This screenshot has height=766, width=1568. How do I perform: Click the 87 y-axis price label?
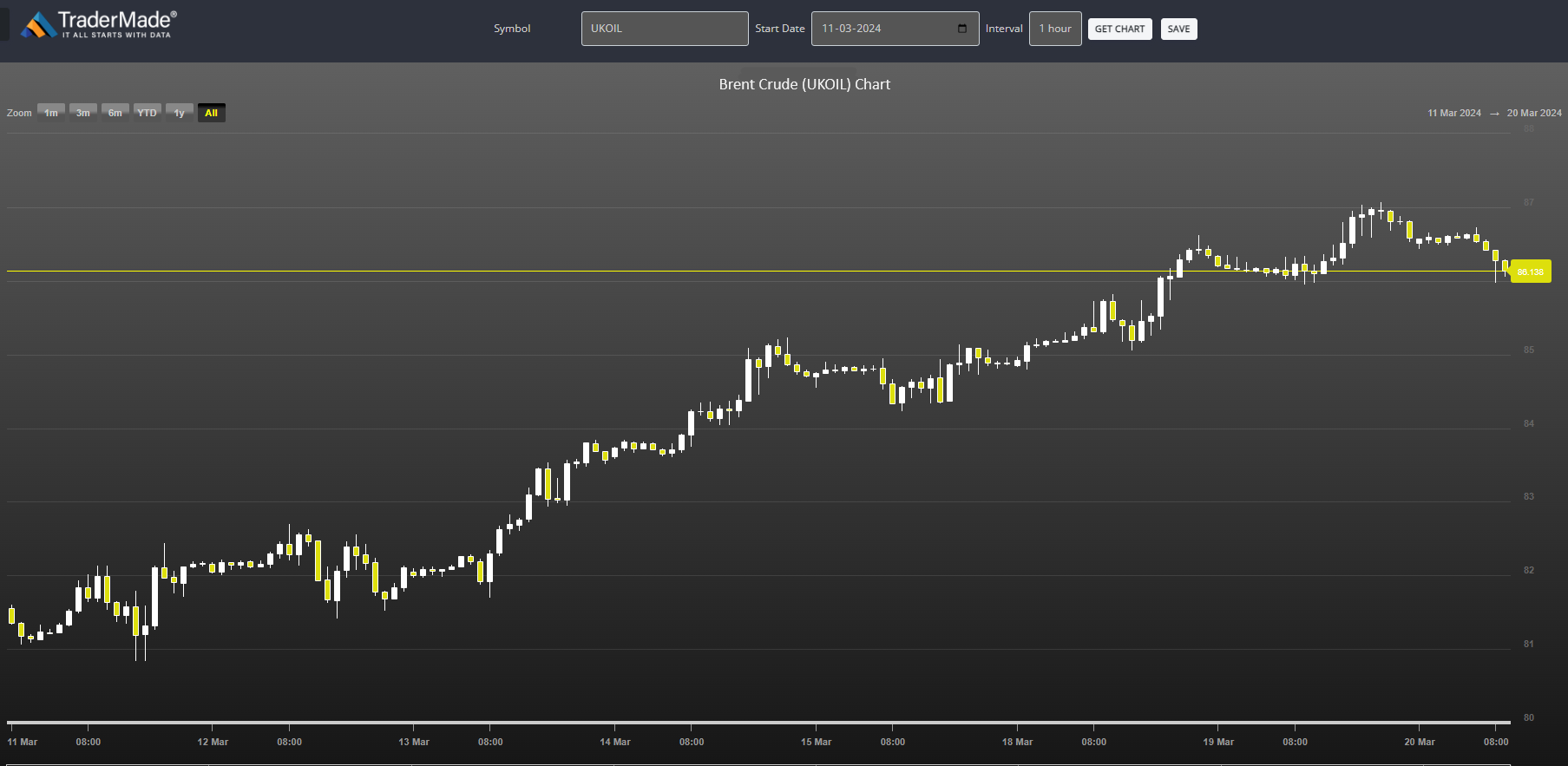[1529, 202]
